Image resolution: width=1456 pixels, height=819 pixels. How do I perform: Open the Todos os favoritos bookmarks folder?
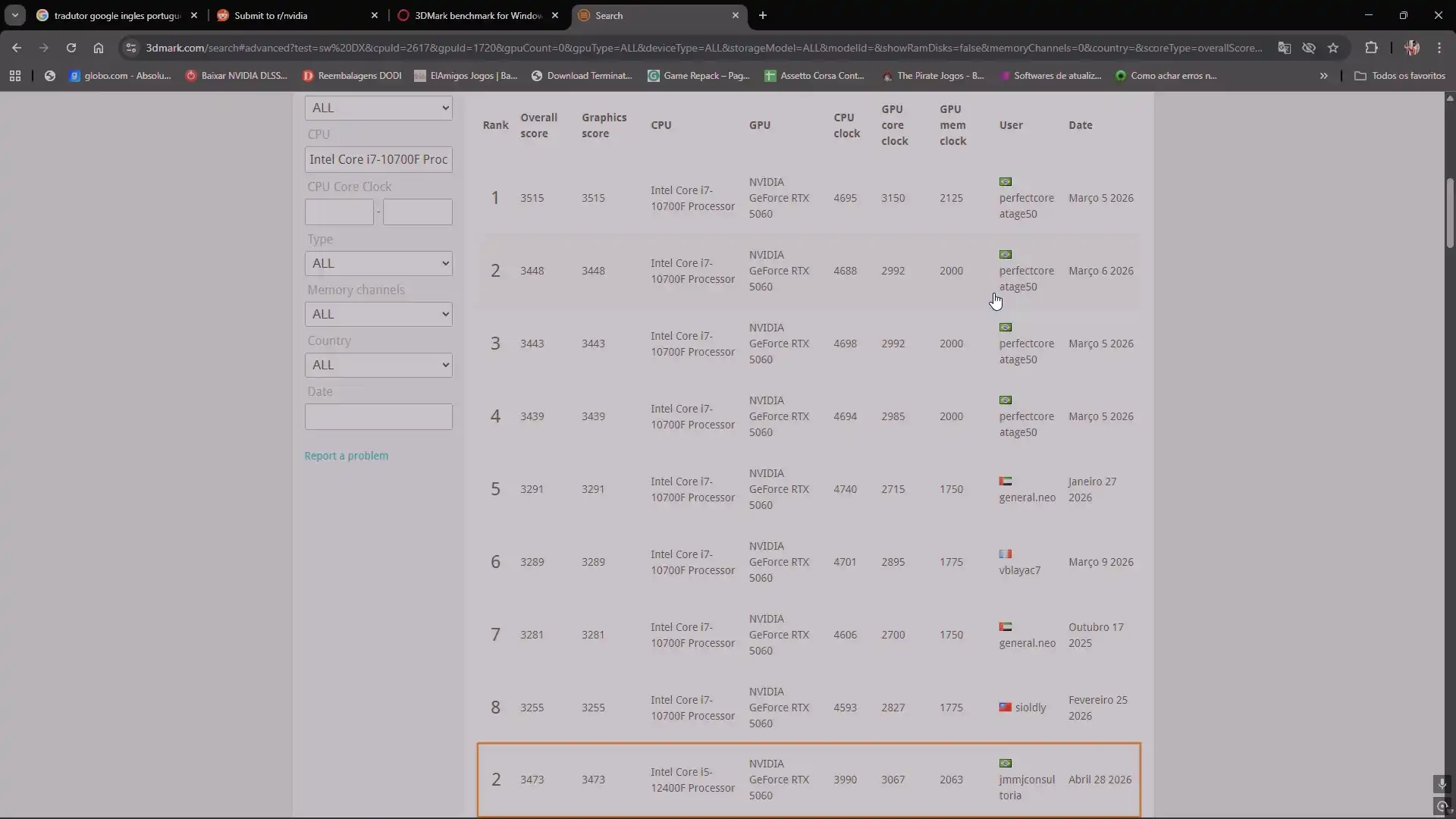pos(1400,76)
